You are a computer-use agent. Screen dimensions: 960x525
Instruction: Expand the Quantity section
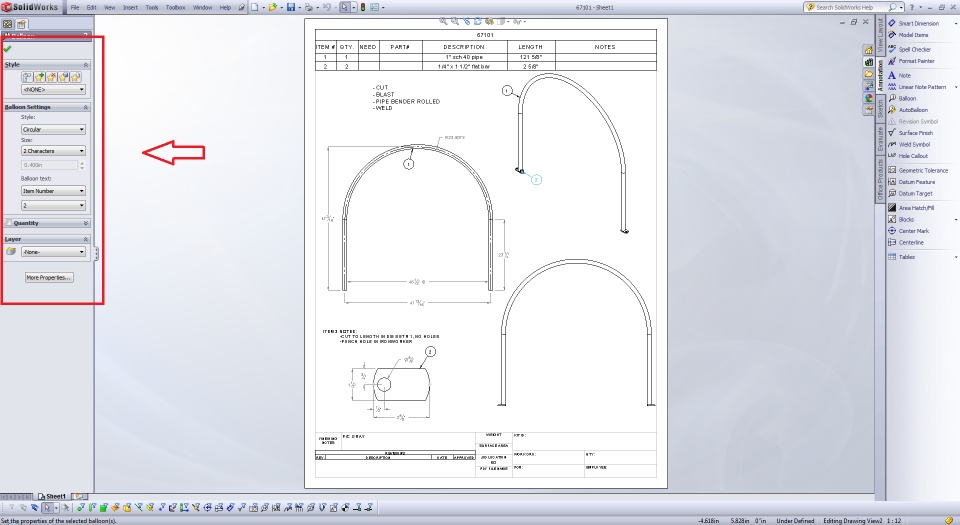pos(86,223)
